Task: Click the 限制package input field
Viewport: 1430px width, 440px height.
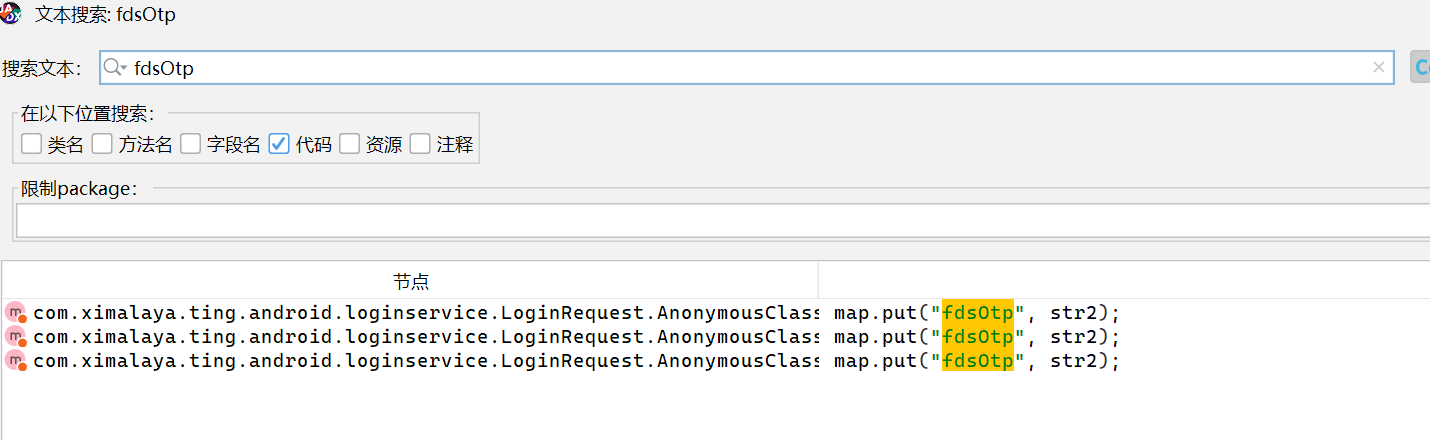Action: [x=720, y=220]
